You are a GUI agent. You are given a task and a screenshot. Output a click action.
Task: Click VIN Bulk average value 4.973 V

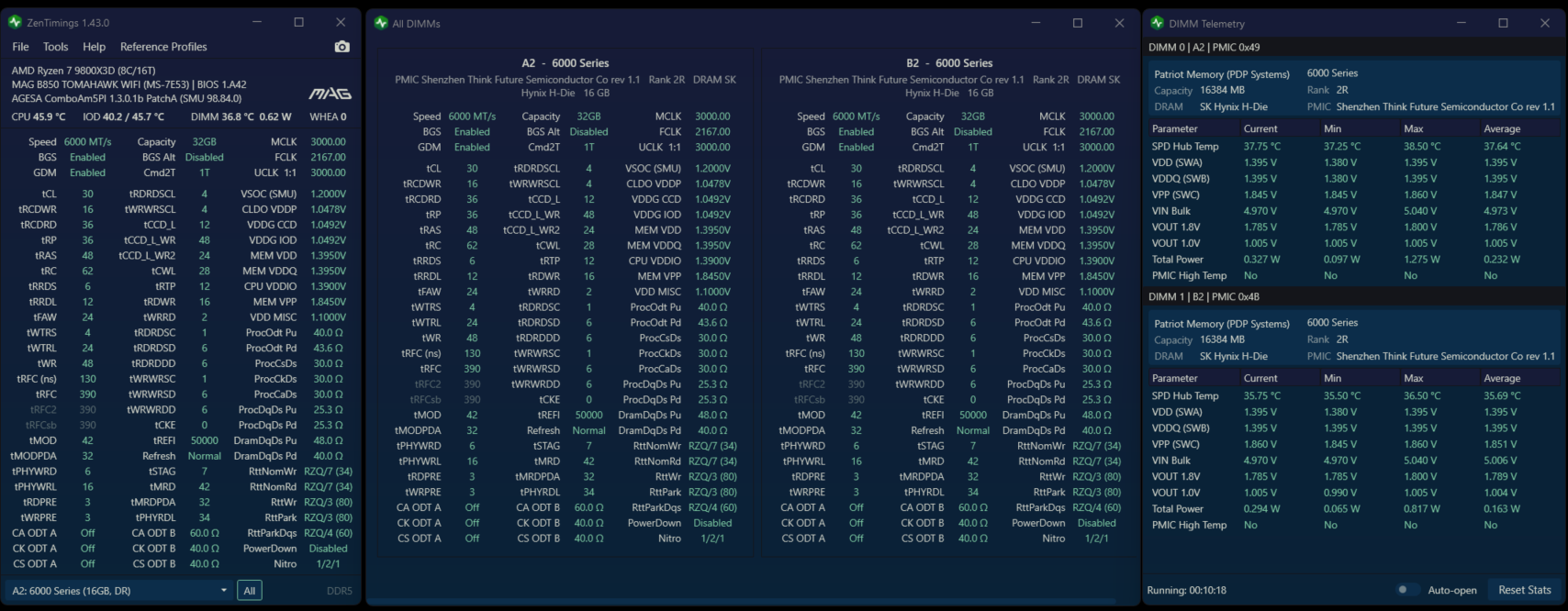[x=1500, y=210]
